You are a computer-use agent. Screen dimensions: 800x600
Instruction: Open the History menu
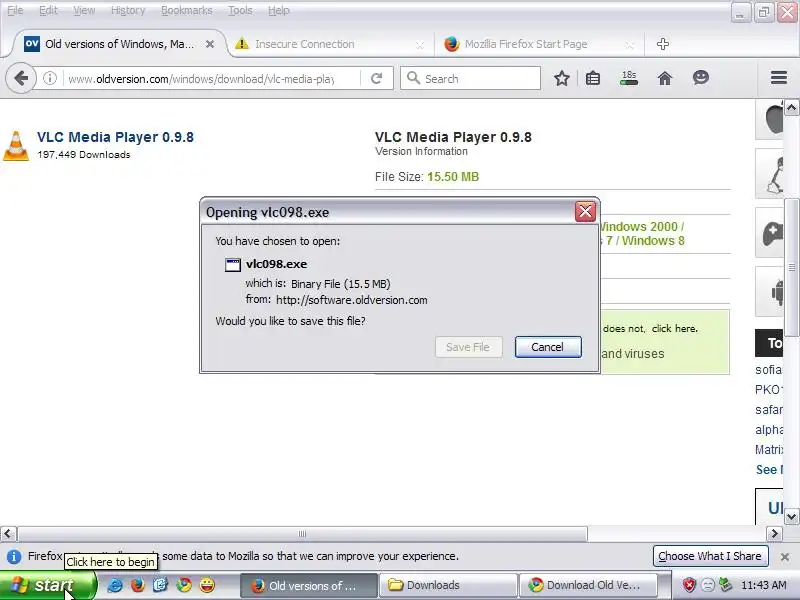[128, 10]
